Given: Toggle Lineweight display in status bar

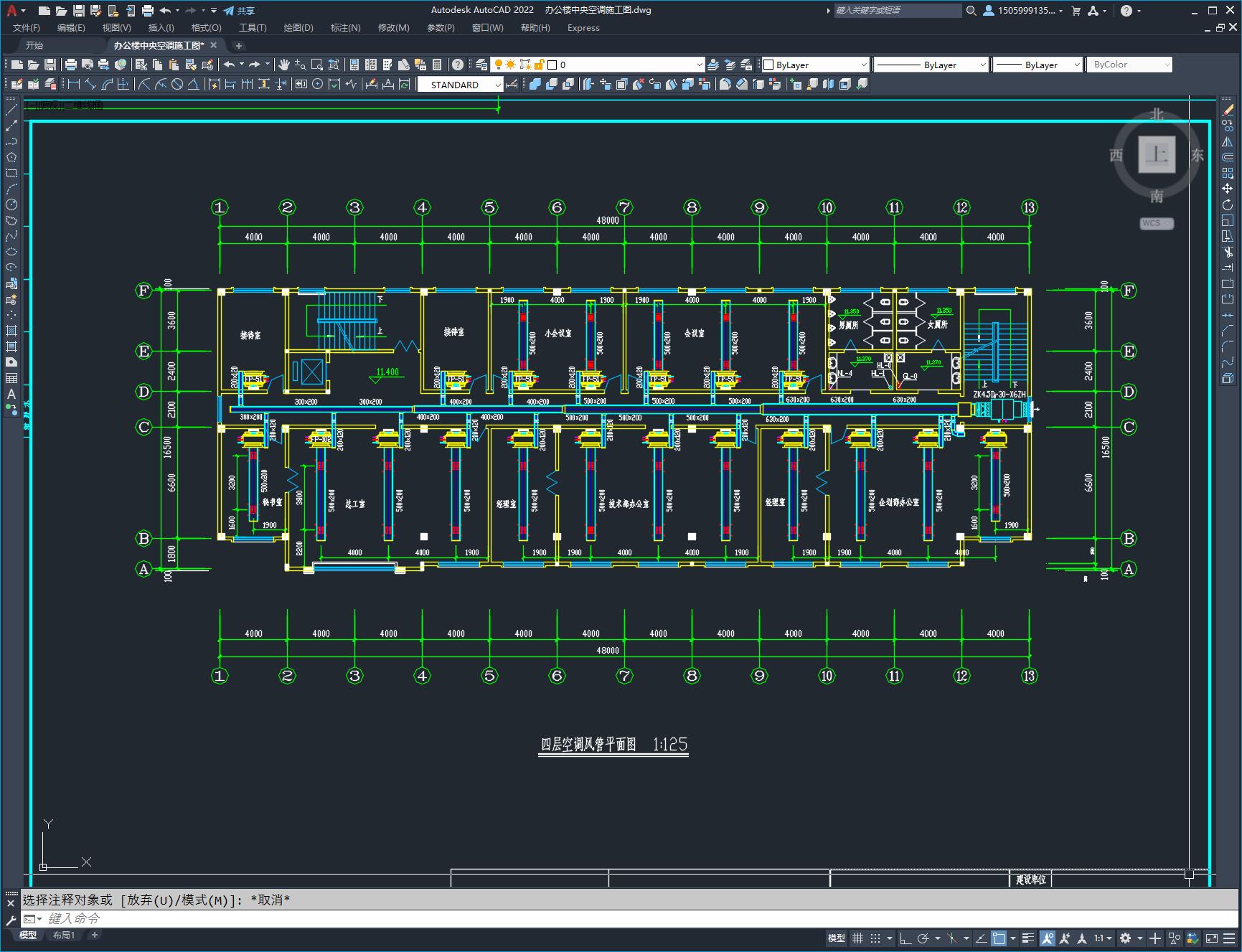Looking at the screenshot, I should (1028, 938).
